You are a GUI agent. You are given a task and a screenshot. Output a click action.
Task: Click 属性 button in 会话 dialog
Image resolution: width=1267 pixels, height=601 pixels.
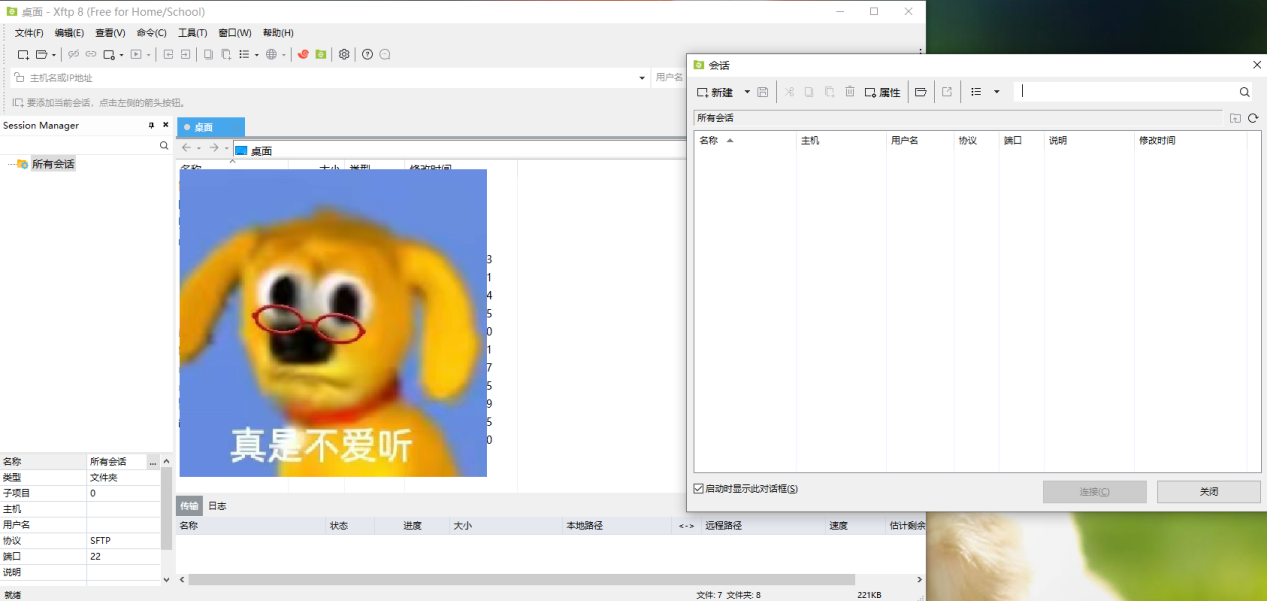pos(882,92)
